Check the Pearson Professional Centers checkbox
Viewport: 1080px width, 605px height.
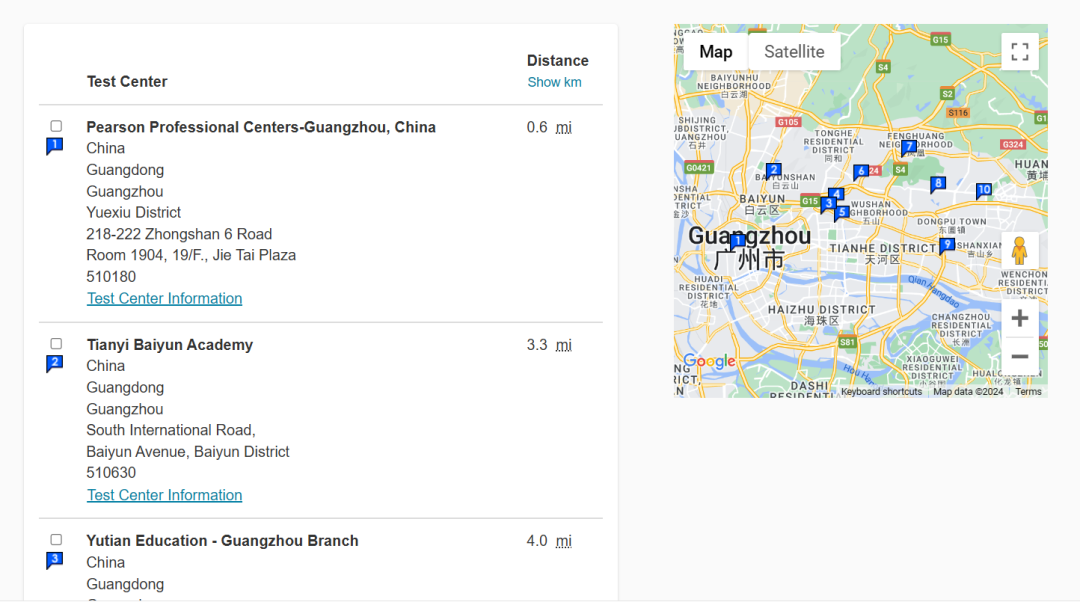[x=55, y=125]
